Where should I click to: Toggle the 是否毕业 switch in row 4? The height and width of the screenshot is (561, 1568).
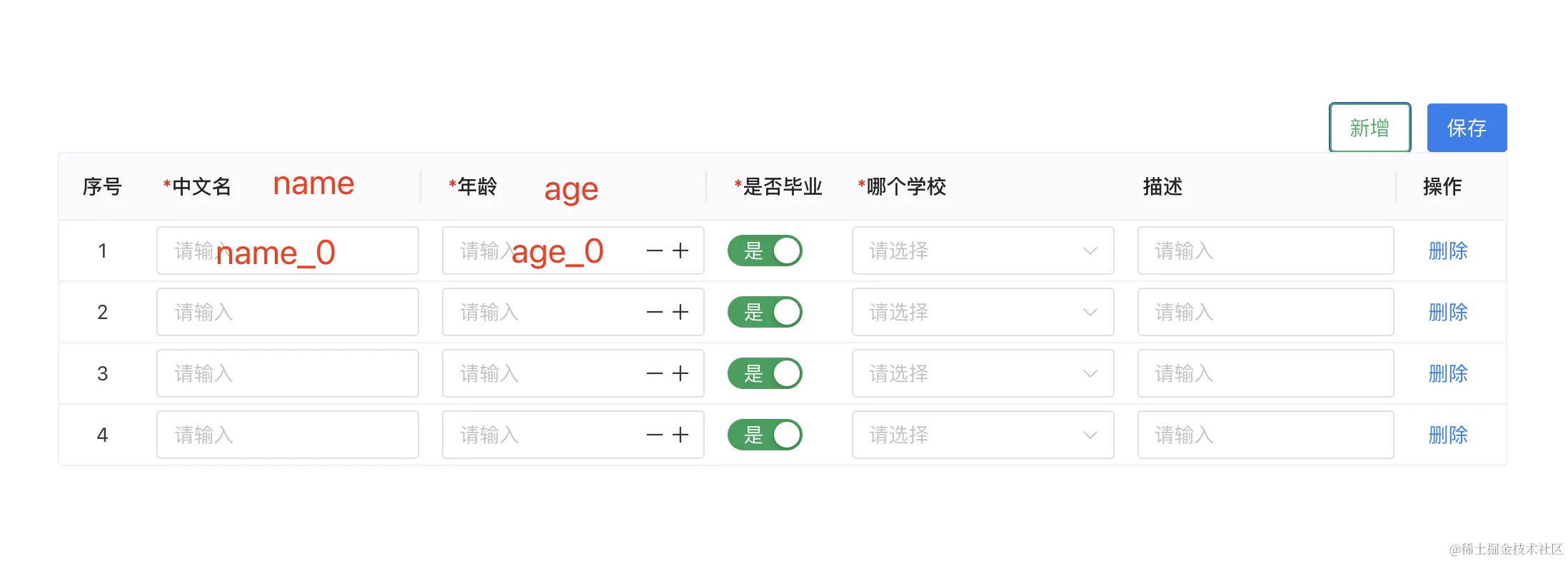coord(765,435)
